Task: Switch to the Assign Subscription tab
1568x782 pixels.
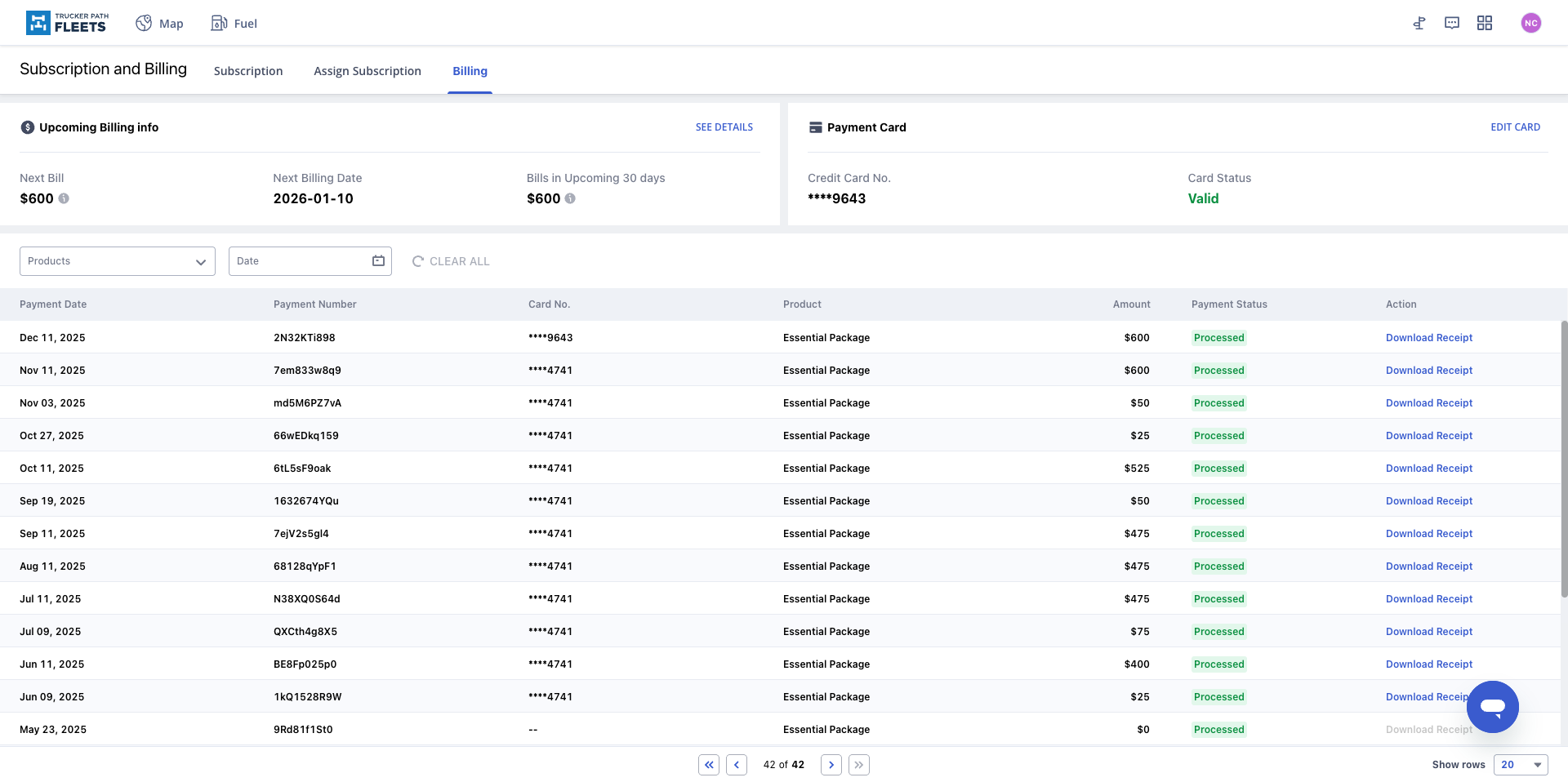Action: (x=367, y=71)
